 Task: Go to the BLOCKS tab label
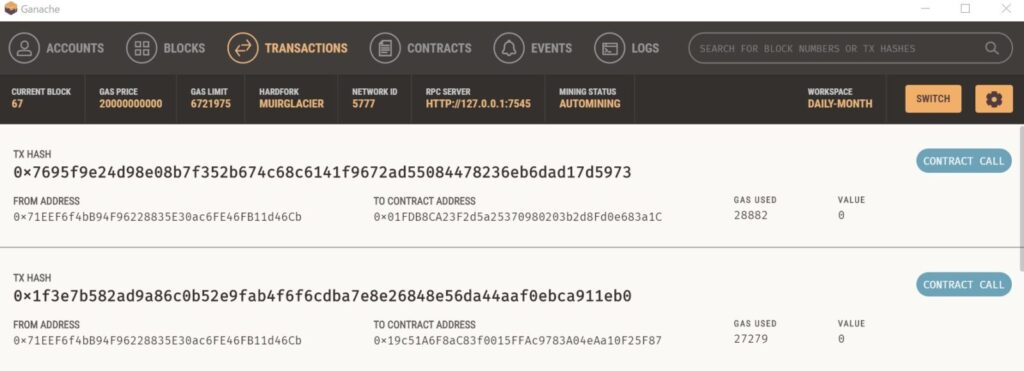click(x=184, y=48)
